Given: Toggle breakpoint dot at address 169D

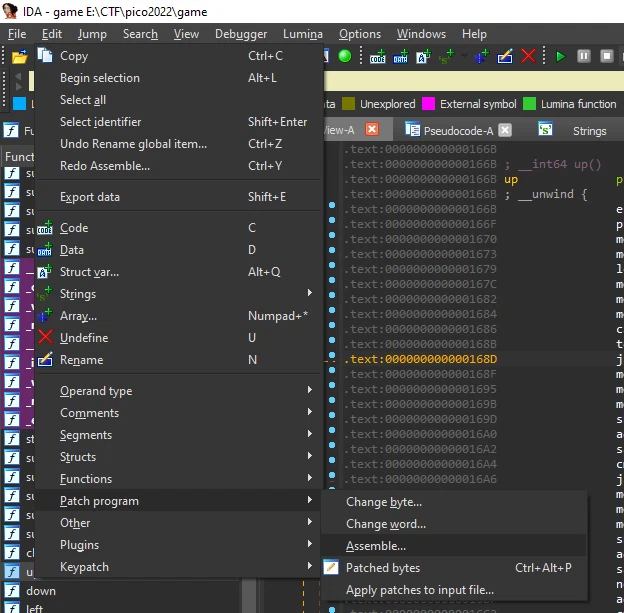Looking at the screenshot, I should pyautogui.click(x=332, y=415).
